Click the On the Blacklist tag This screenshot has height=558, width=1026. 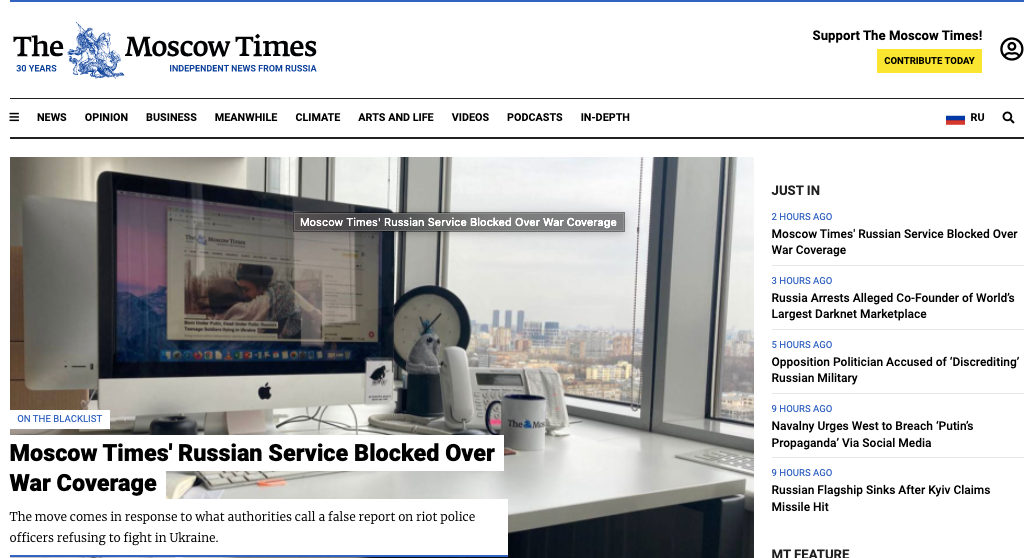point(60,419)
